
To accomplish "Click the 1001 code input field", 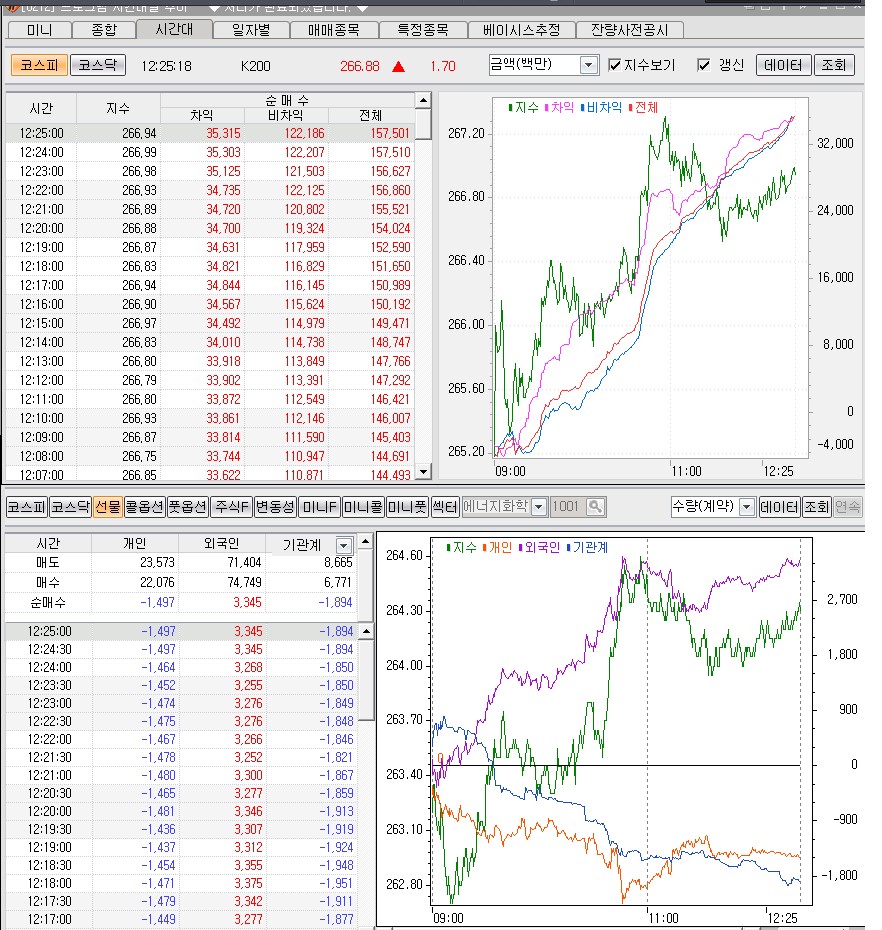I will [x=567, y=507].
